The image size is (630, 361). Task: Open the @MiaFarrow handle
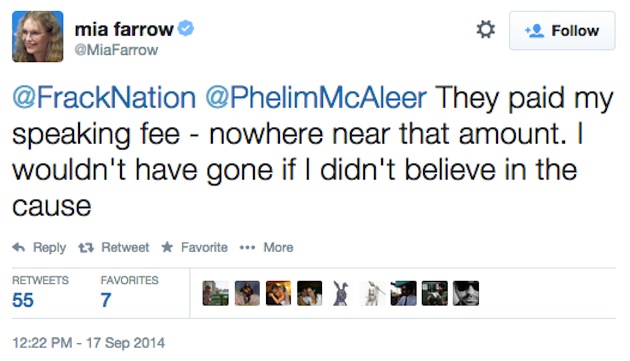[116, 50]
